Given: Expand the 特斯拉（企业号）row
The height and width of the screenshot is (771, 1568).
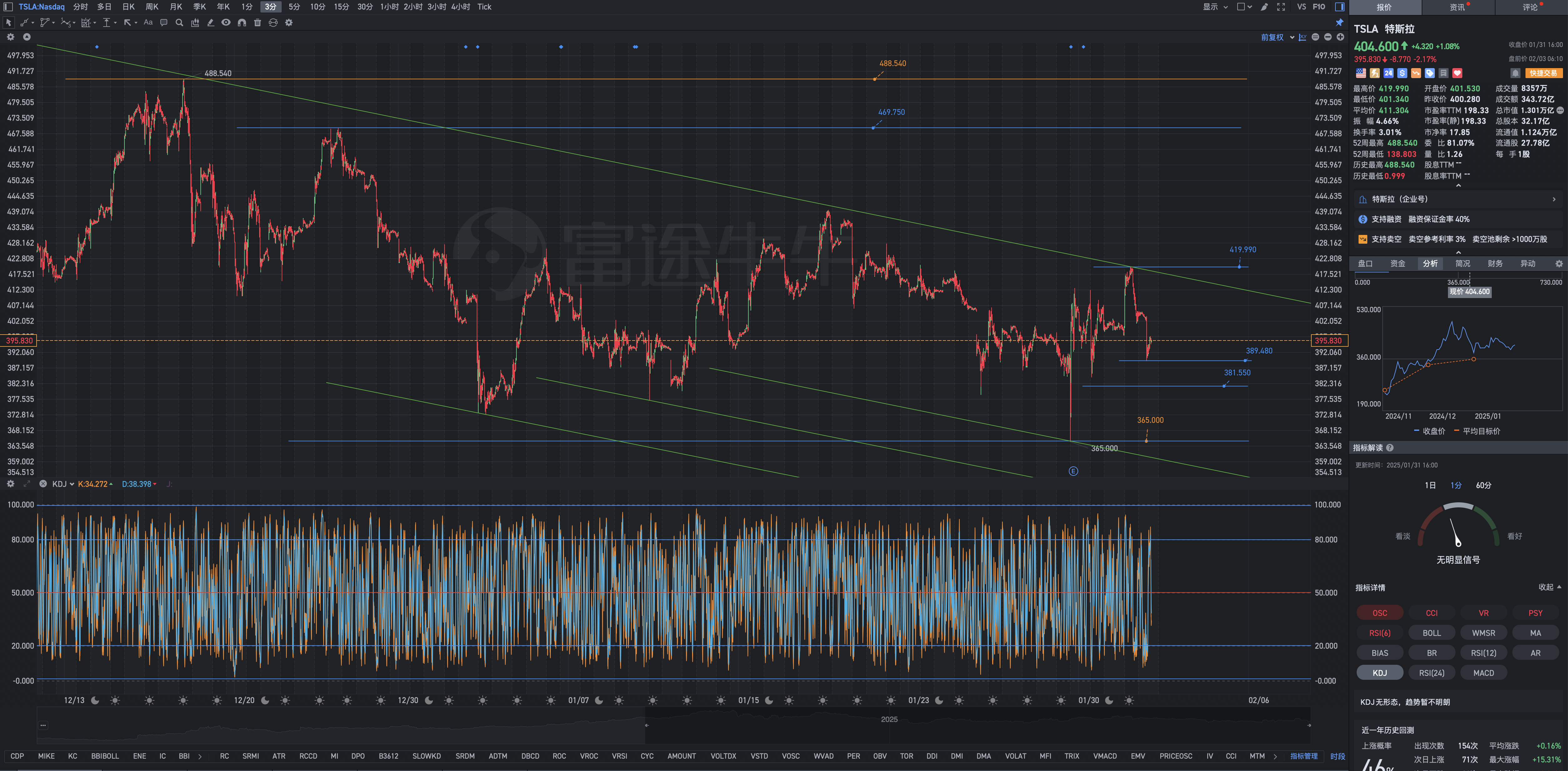Looking at the screenshot, I should coord(1458,199).
